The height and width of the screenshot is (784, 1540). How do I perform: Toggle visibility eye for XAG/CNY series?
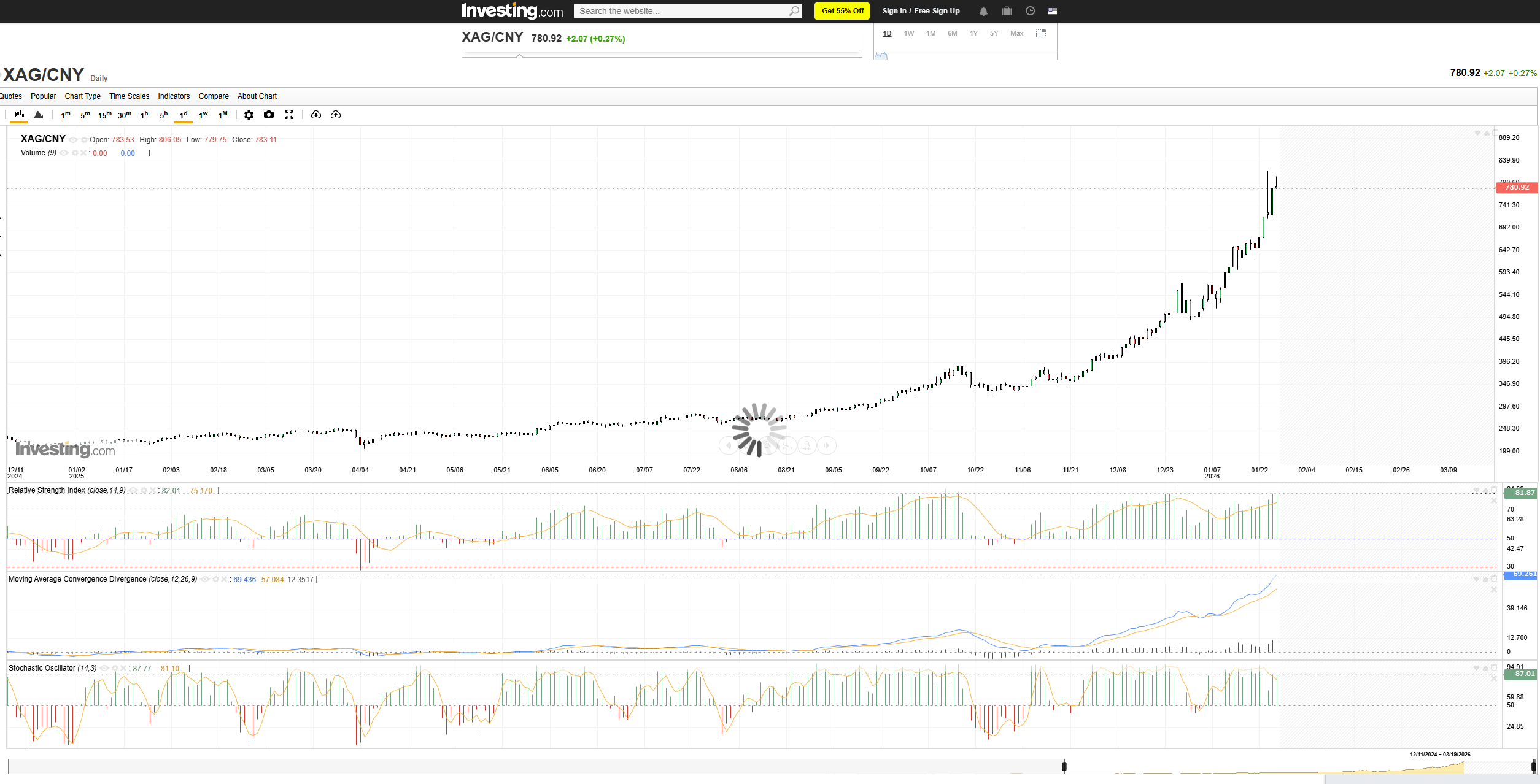[73, 140]
